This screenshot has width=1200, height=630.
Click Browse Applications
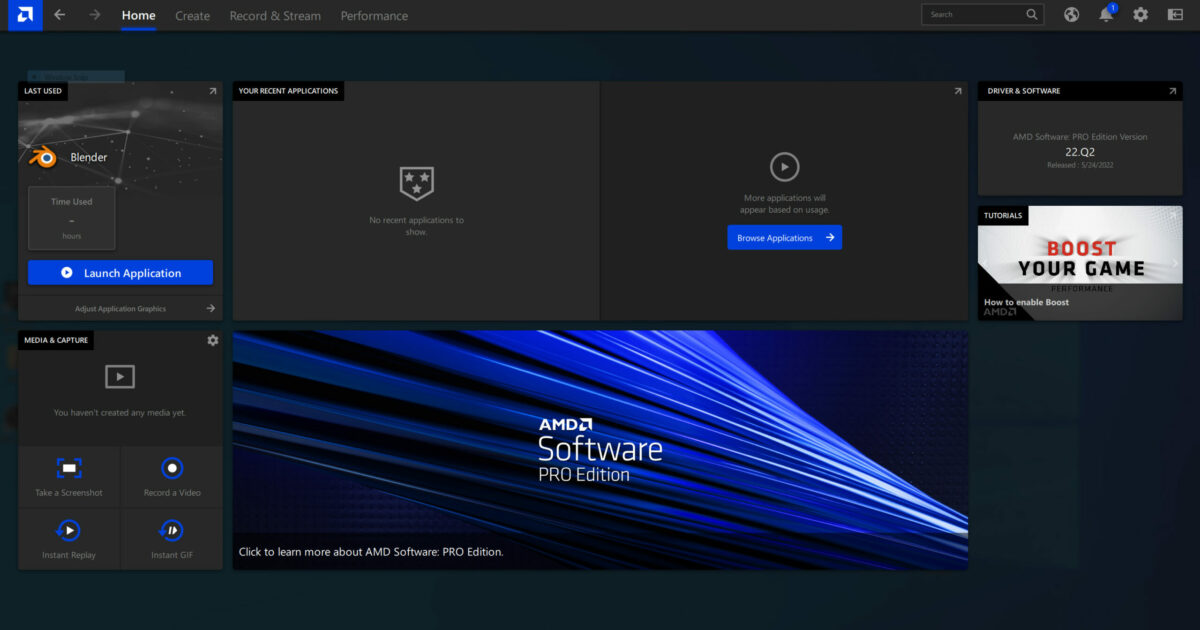[784, 237]
